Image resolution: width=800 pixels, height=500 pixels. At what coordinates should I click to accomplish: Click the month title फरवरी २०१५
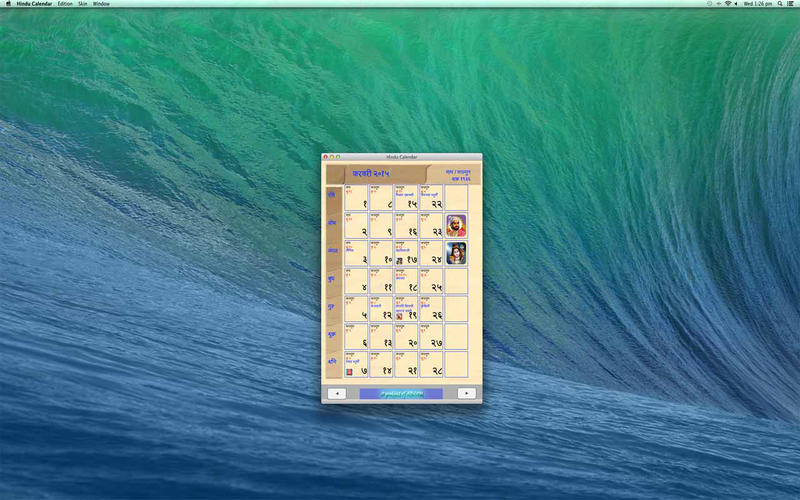371,173
